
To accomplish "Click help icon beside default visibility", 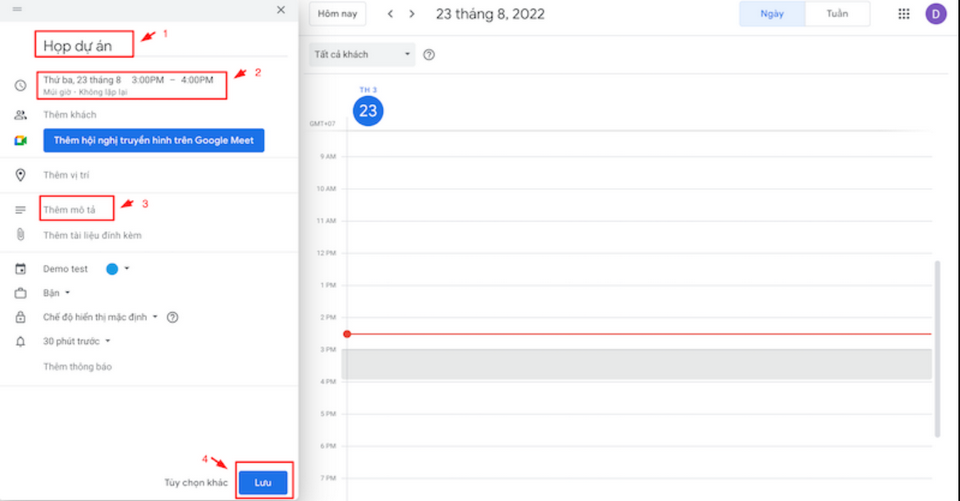I will pyautogui.click(x=172, y=317).
